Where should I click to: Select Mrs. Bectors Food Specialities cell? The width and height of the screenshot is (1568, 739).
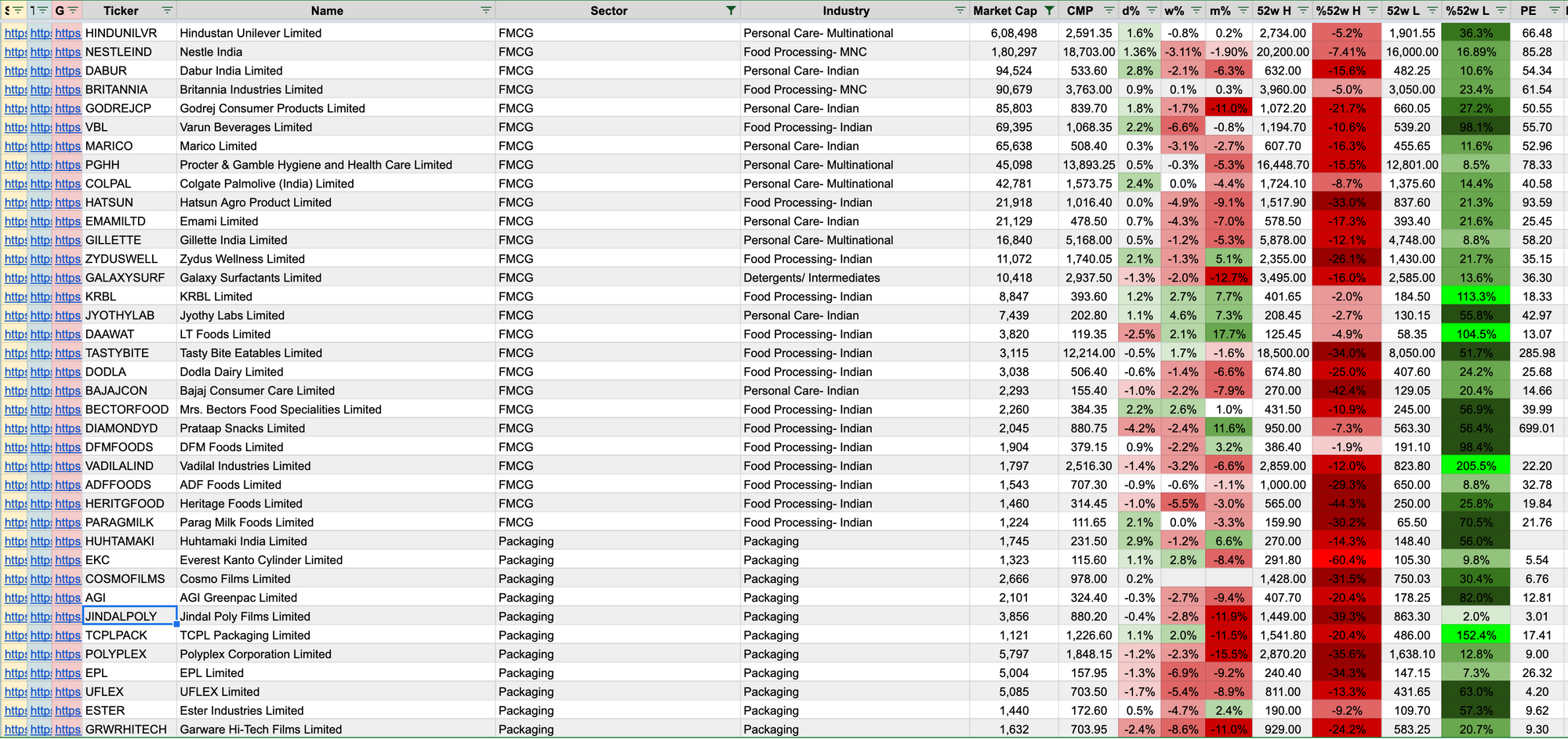(336, 410)
